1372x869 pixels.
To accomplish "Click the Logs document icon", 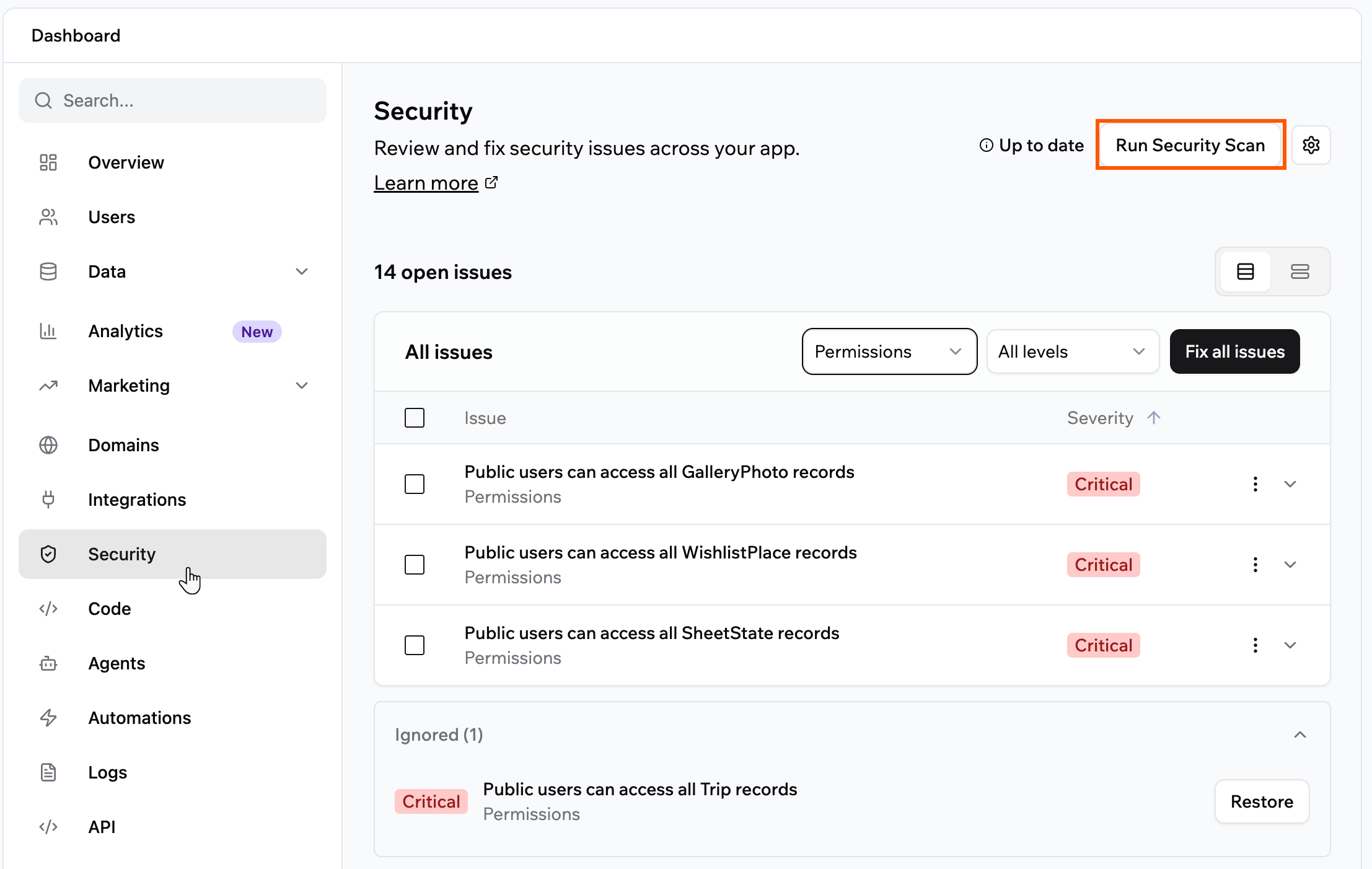I will (48, 772).
